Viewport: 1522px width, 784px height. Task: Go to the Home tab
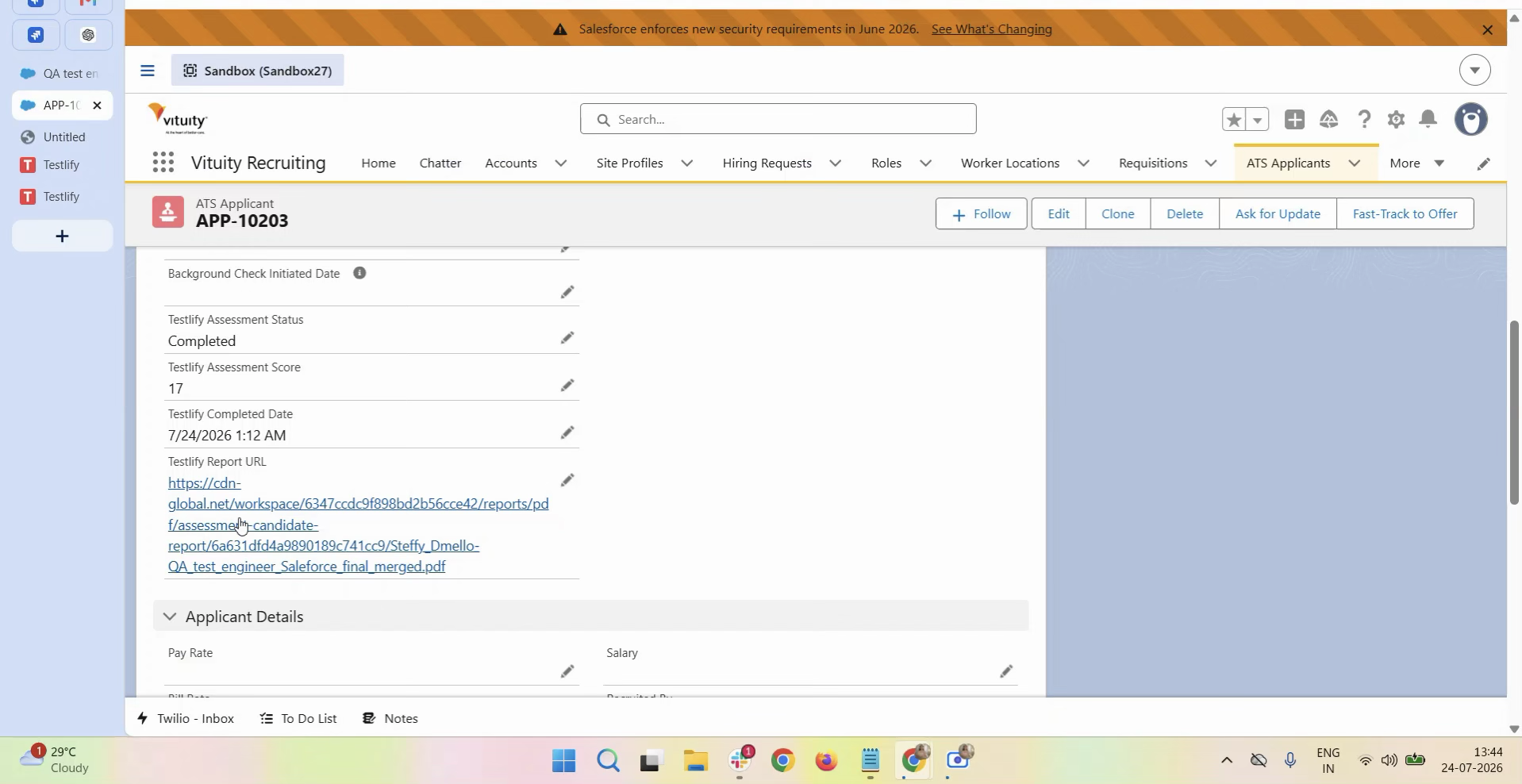click(379, 163)
